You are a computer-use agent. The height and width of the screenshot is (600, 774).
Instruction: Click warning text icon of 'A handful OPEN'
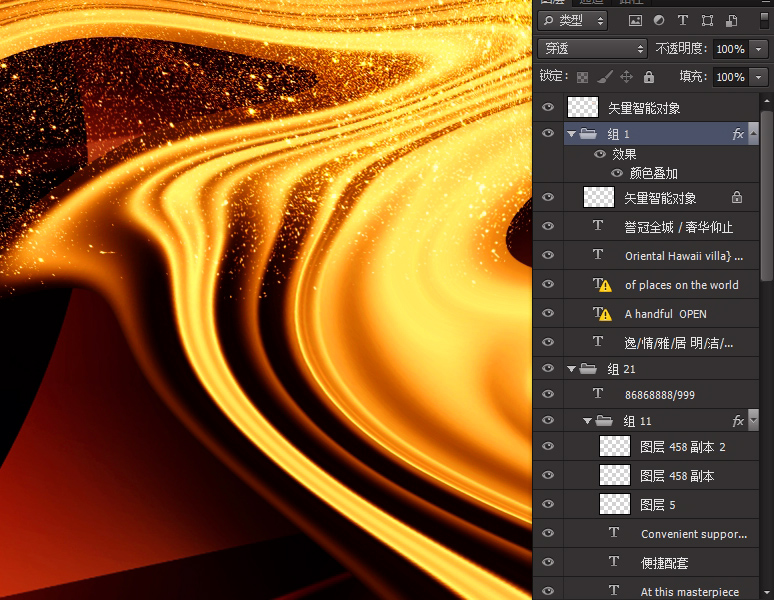(602, 314)
